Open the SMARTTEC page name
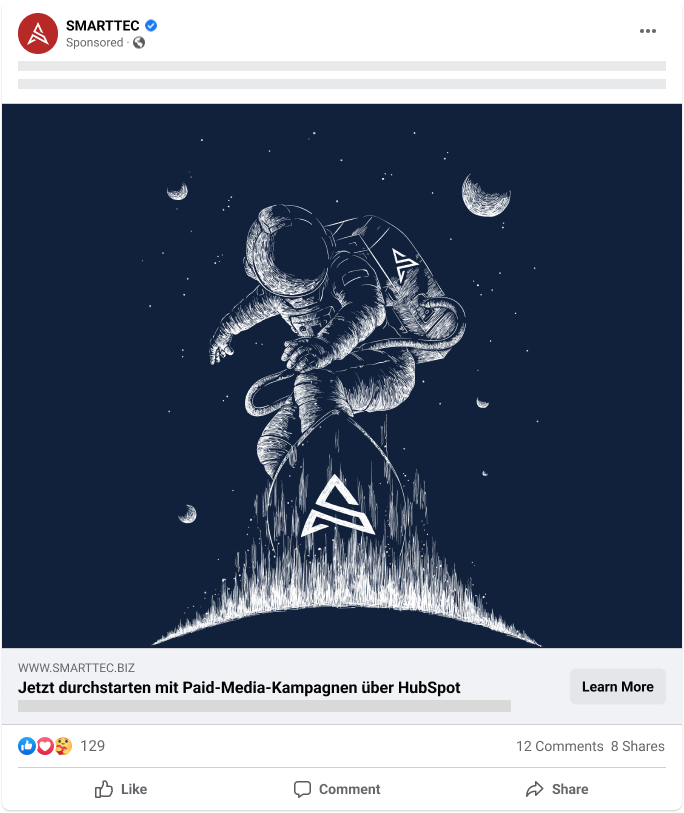Image resolution: width=684 pixels, height=813 pixels. click(x=103, y=25)
